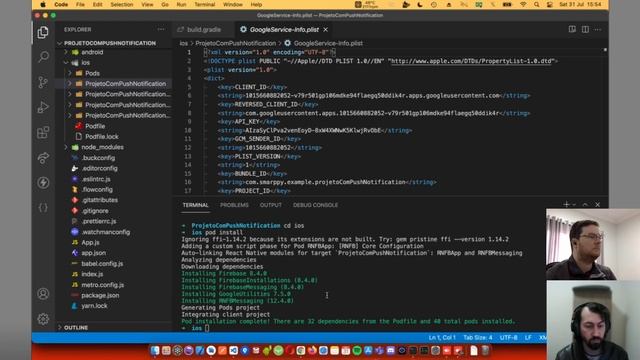Click the Wi-Fi status icon
Image resolution: width=640 pixels, height=360 pixels.
click(523, 4)
